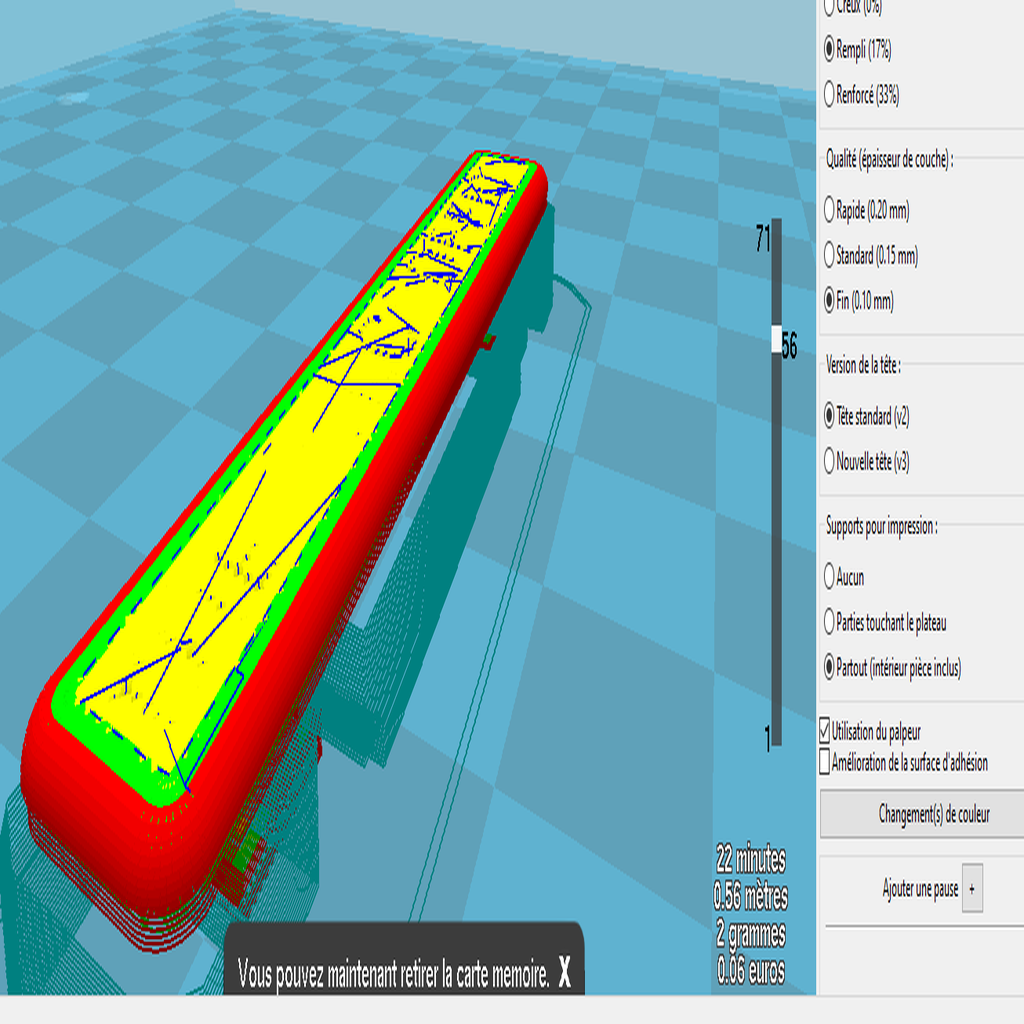Screen dimensions: 1024x1024
Task: Click the 2 grammes weight estimate
Action: [x=751, y=933]
